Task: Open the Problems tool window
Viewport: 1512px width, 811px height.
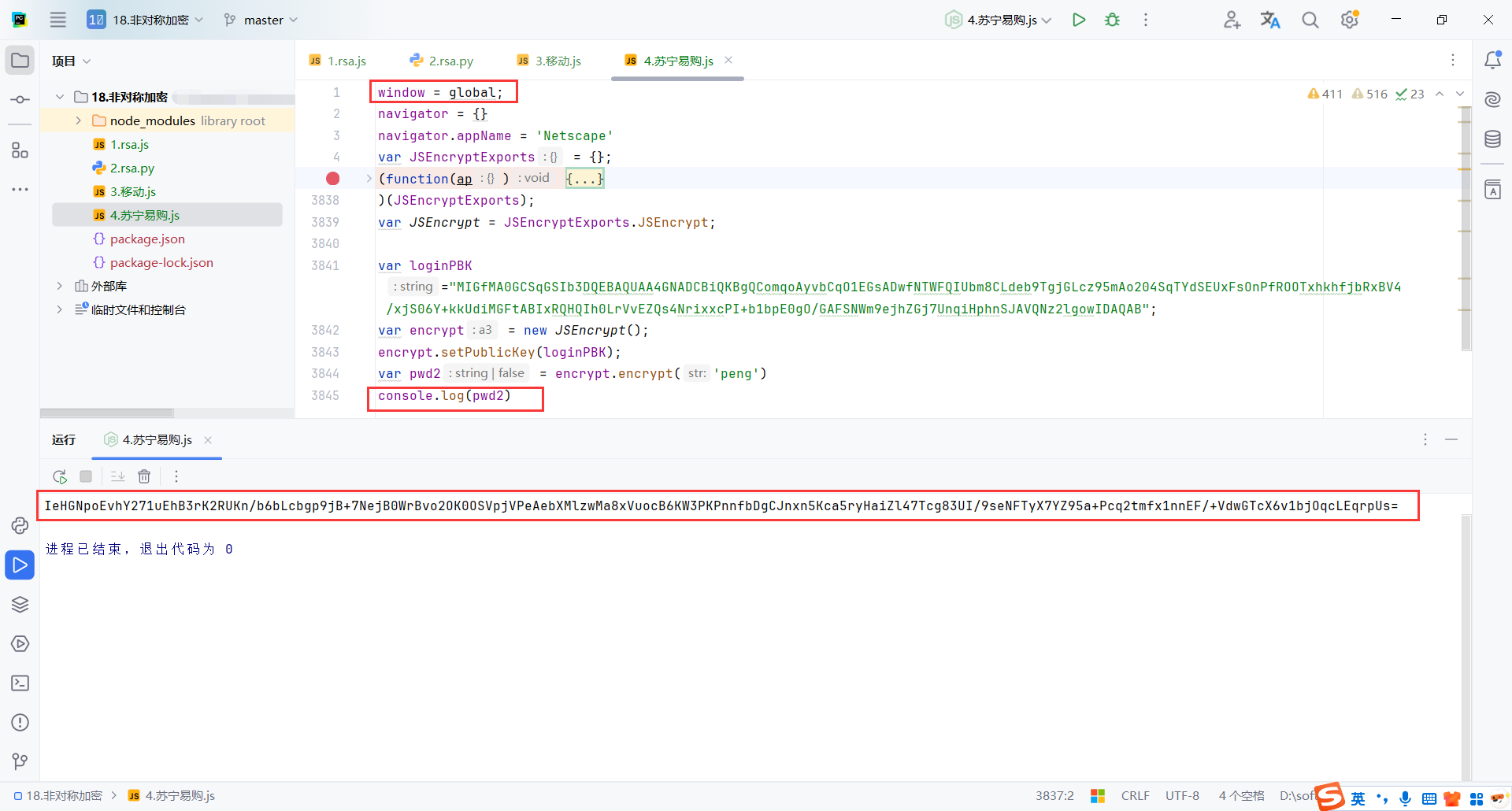Action: pos(20,722)
